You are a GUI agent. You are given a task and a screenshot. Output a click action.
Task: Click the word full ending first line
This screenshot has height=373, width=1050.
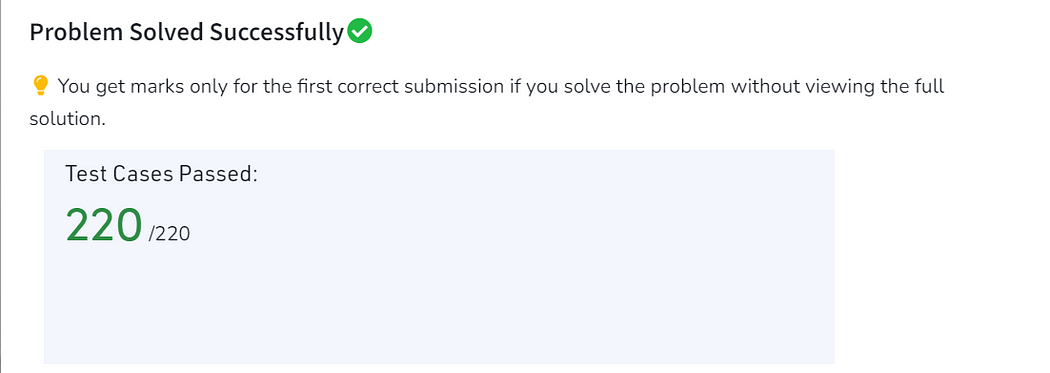click(x=929, y=86)
